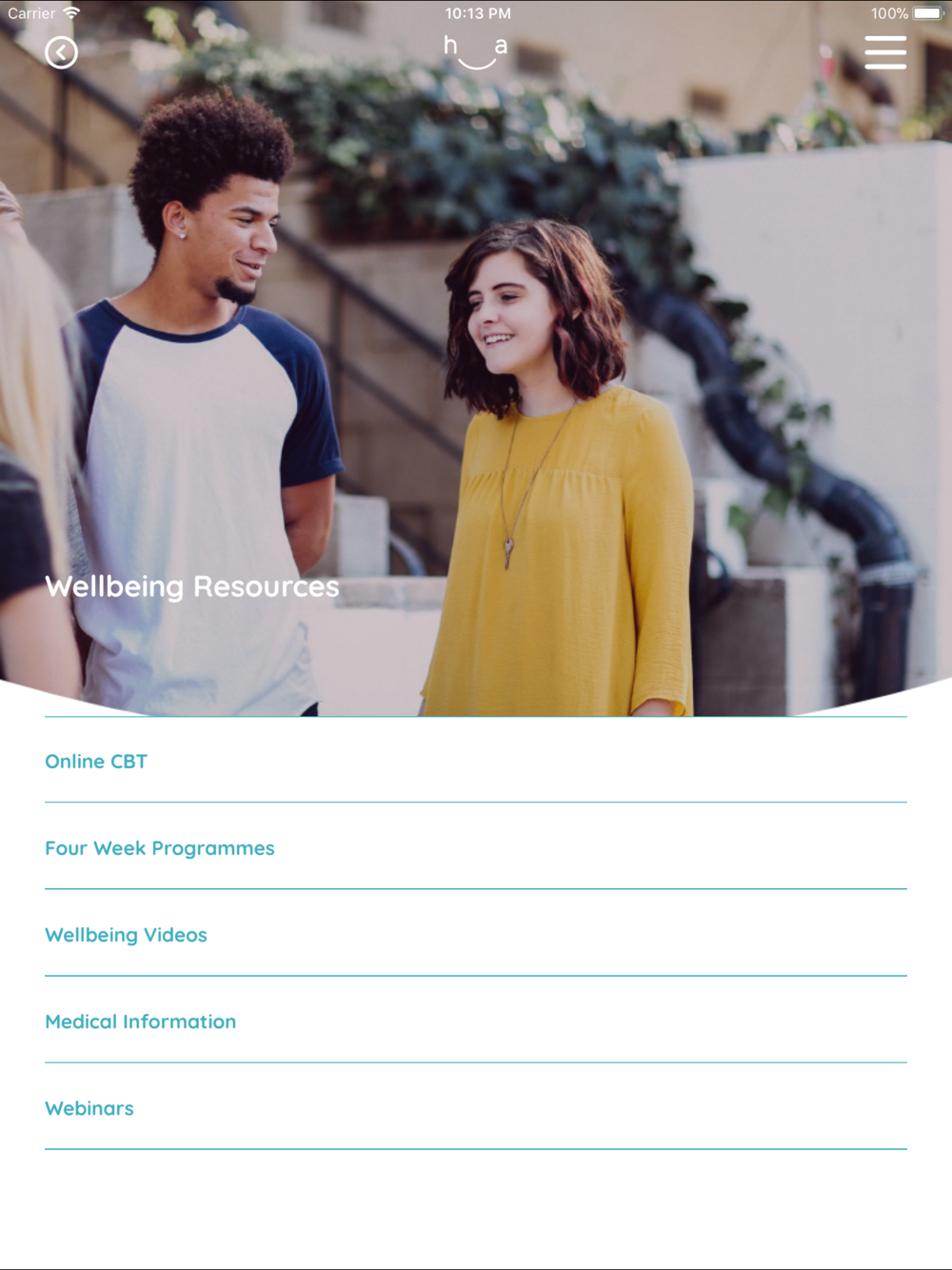Tap the 100% battery text

point(889,13)
